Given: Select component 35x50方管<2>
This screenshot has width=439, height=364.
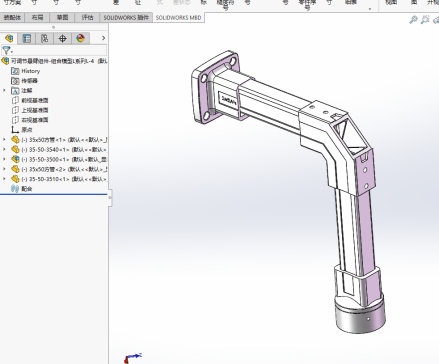Looking at the screenshot, I should click(64, 169).
